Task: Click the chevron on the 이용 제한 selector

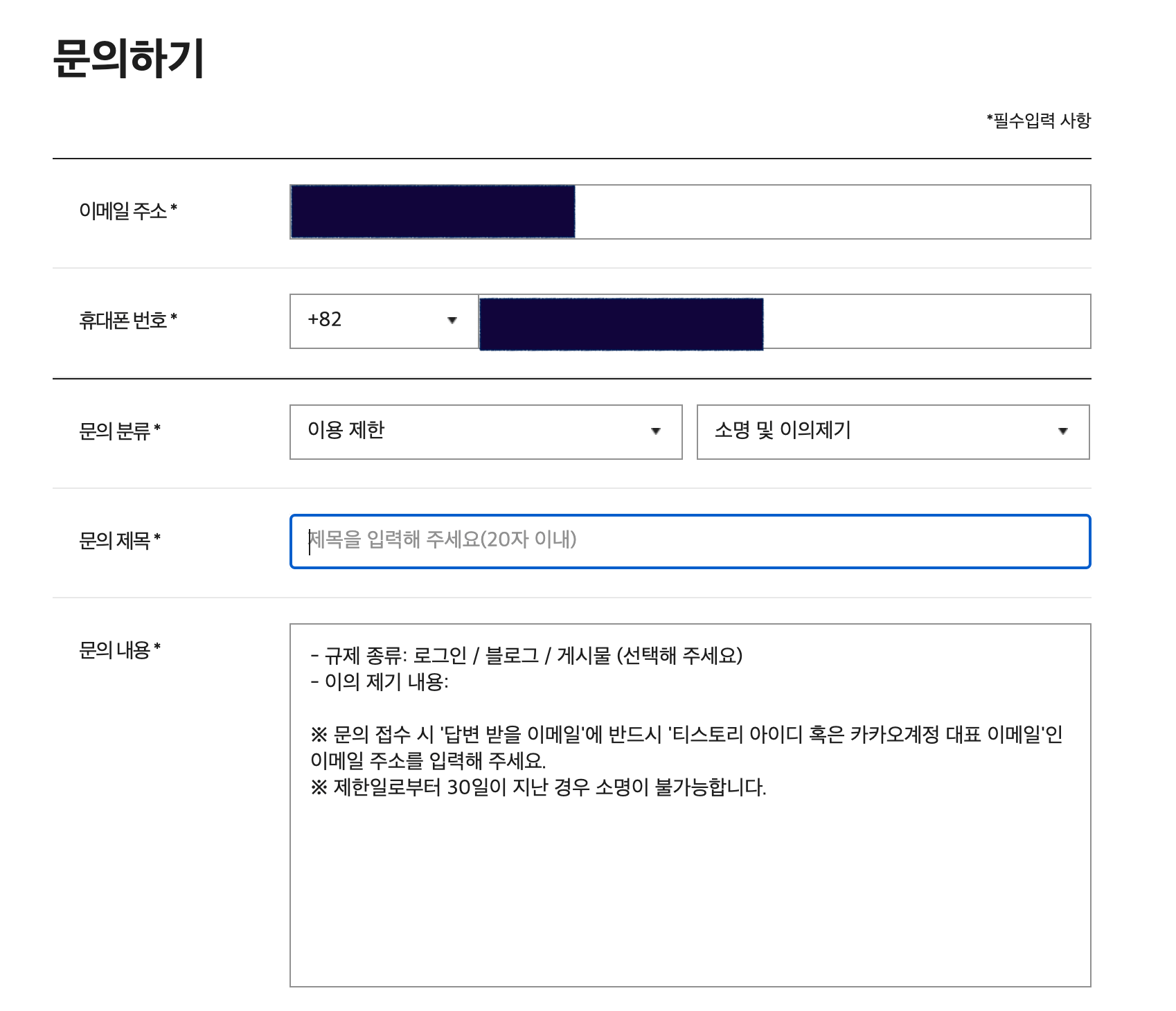Action: [654, 432]
